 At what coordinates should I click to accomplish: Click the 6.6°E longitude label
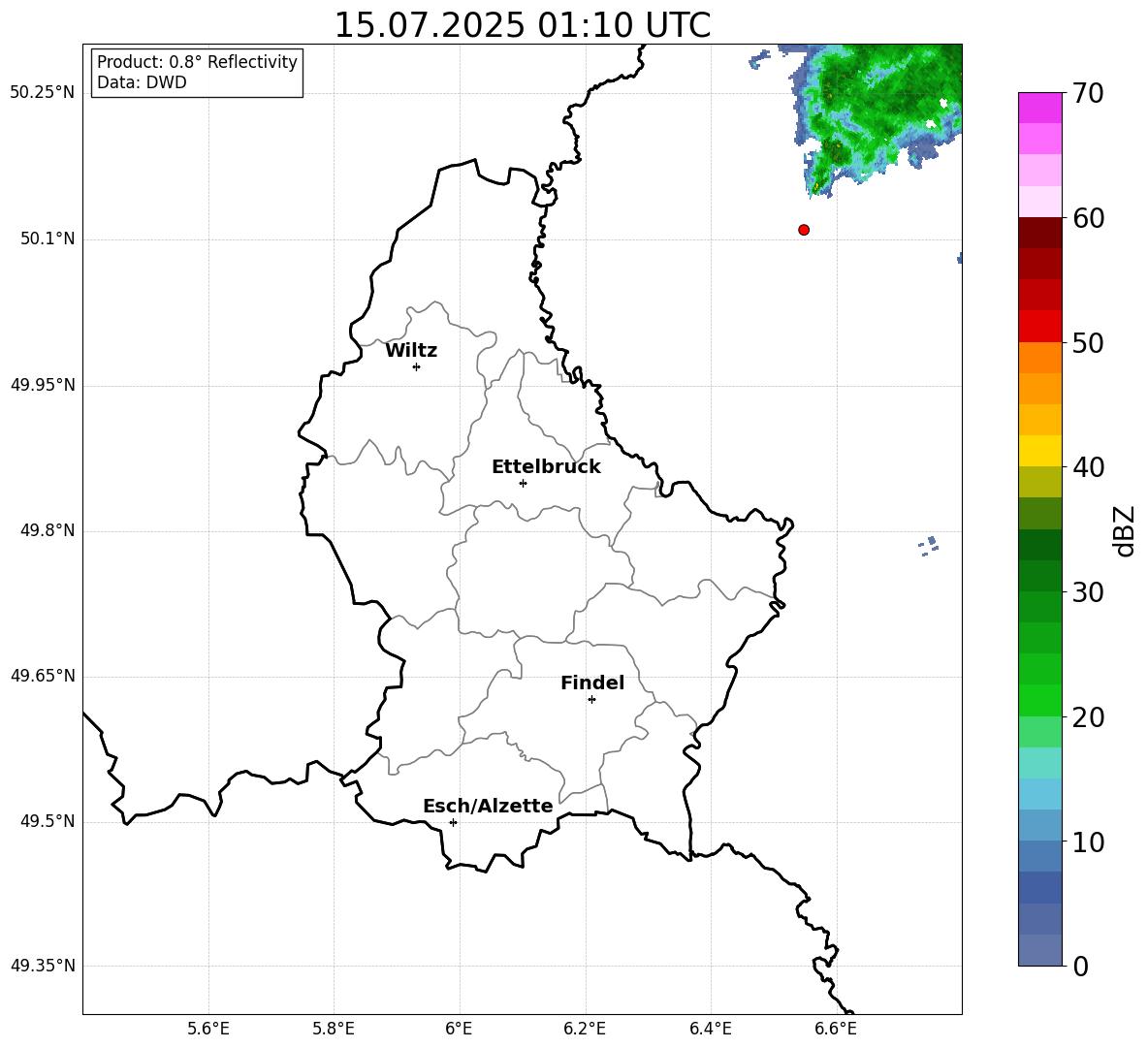pyautogui.click(x=836, y=1029)
